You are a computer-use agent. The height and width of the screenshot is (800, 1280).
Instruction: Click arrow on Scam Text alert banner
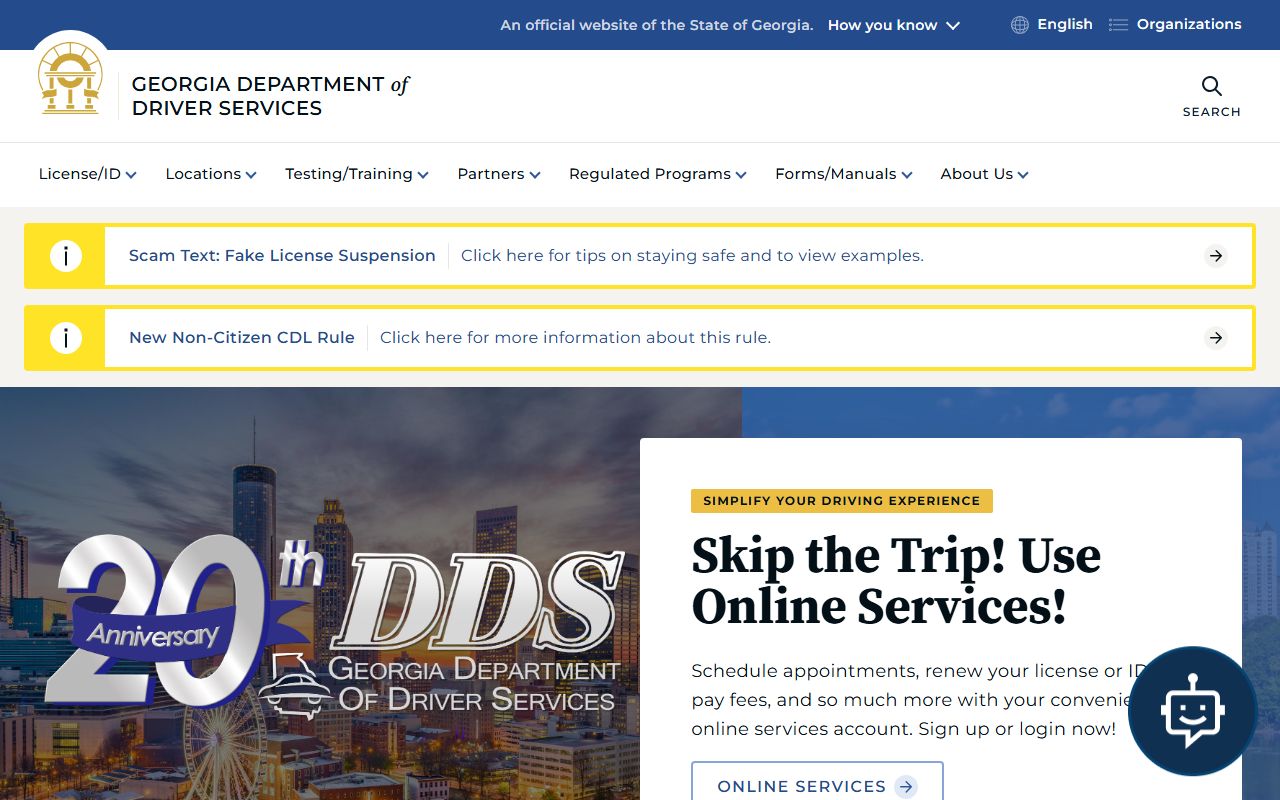[x=1216, y=256]
